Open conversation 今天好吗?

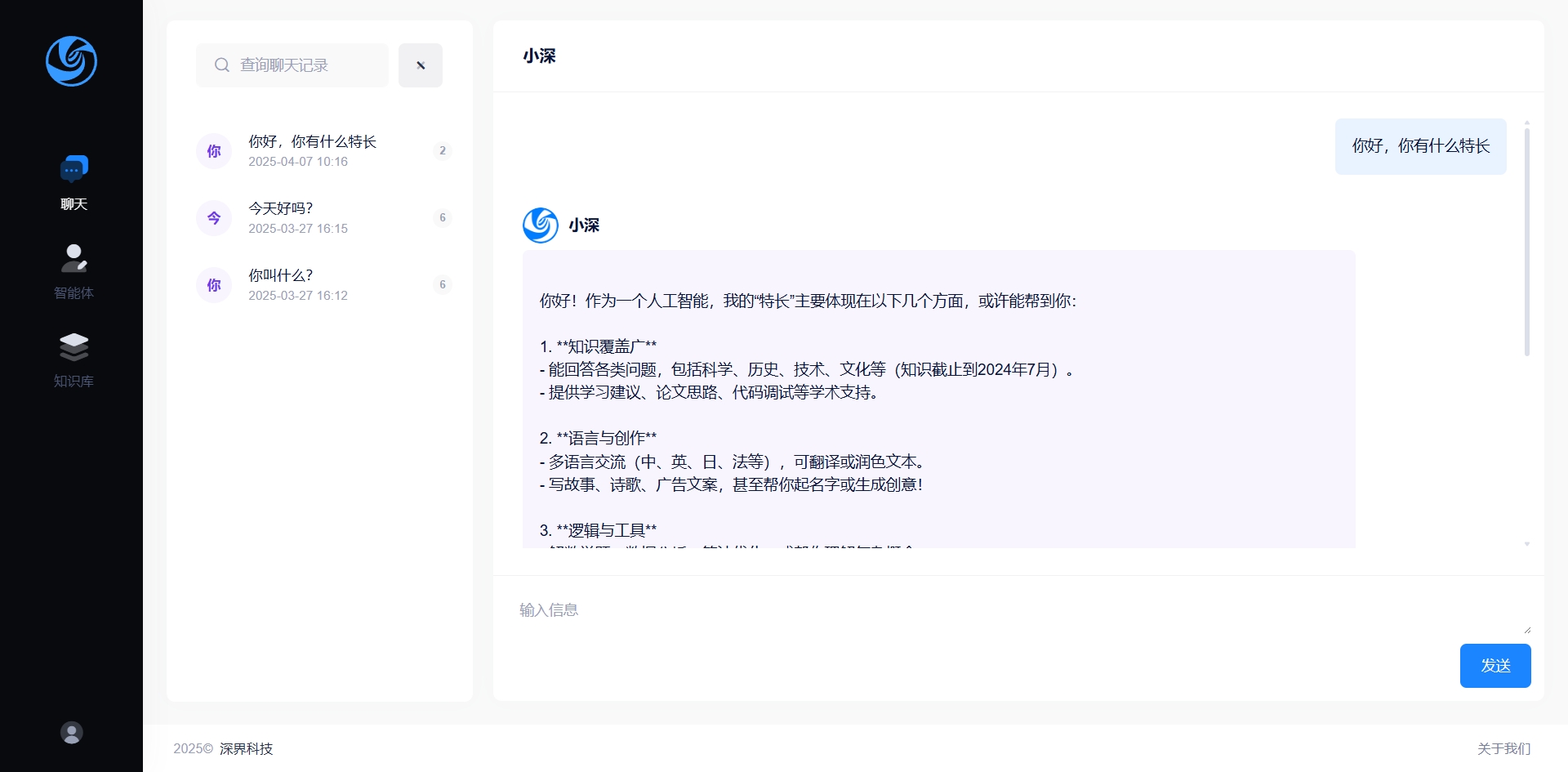click(312, 217)
